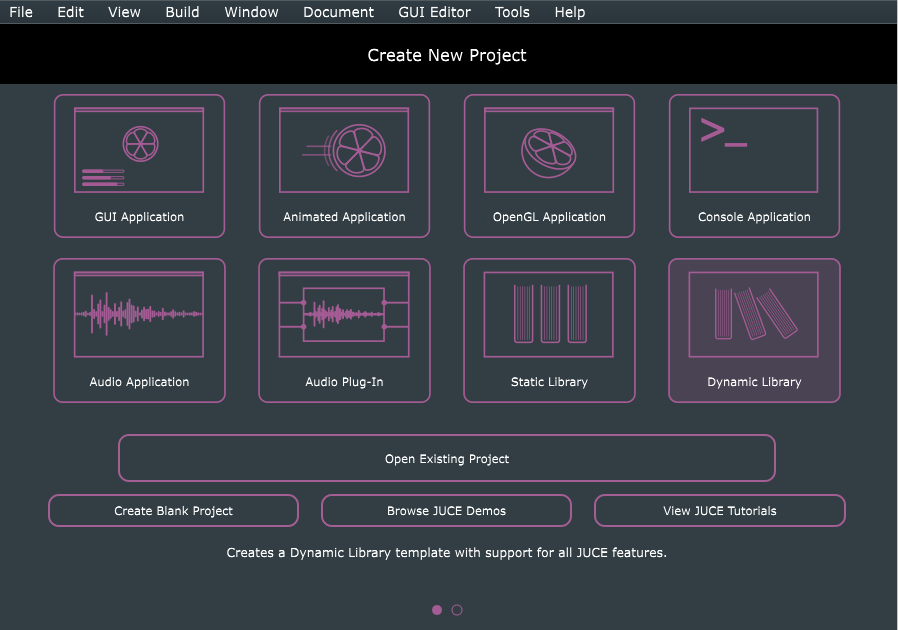The width and height of the screenshot is (898, 630).
Task: Choose the Audio Application waveform icon
Action: pyautogui.click(x=139, y=314)
